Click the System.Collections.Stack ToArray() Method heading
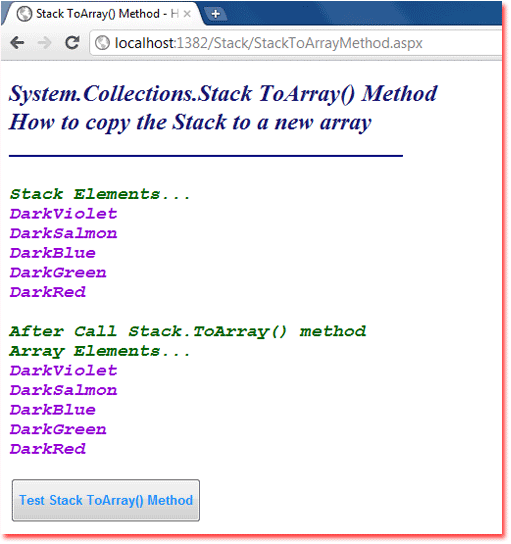 (223, 94)
